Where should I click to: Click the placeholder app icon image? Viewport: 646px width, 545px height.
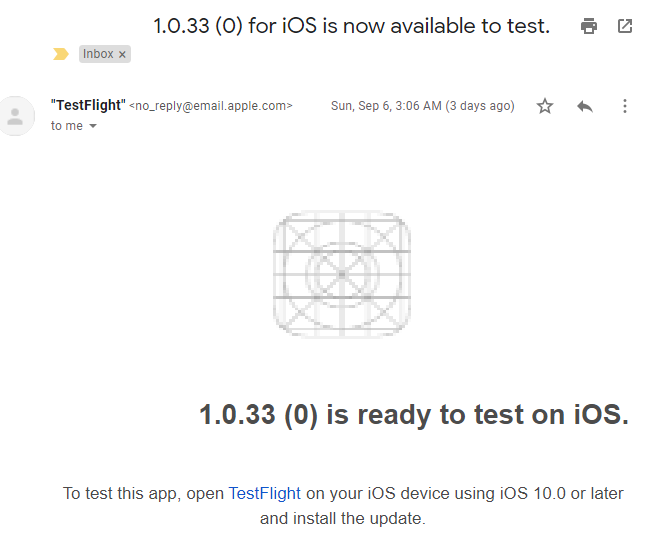click(342, 274)
